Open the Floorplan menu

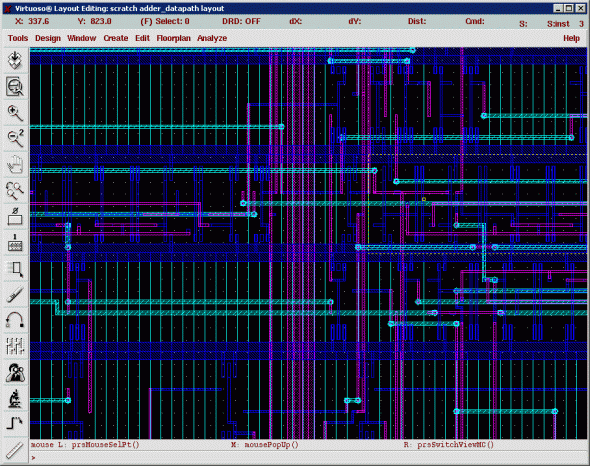173,38
